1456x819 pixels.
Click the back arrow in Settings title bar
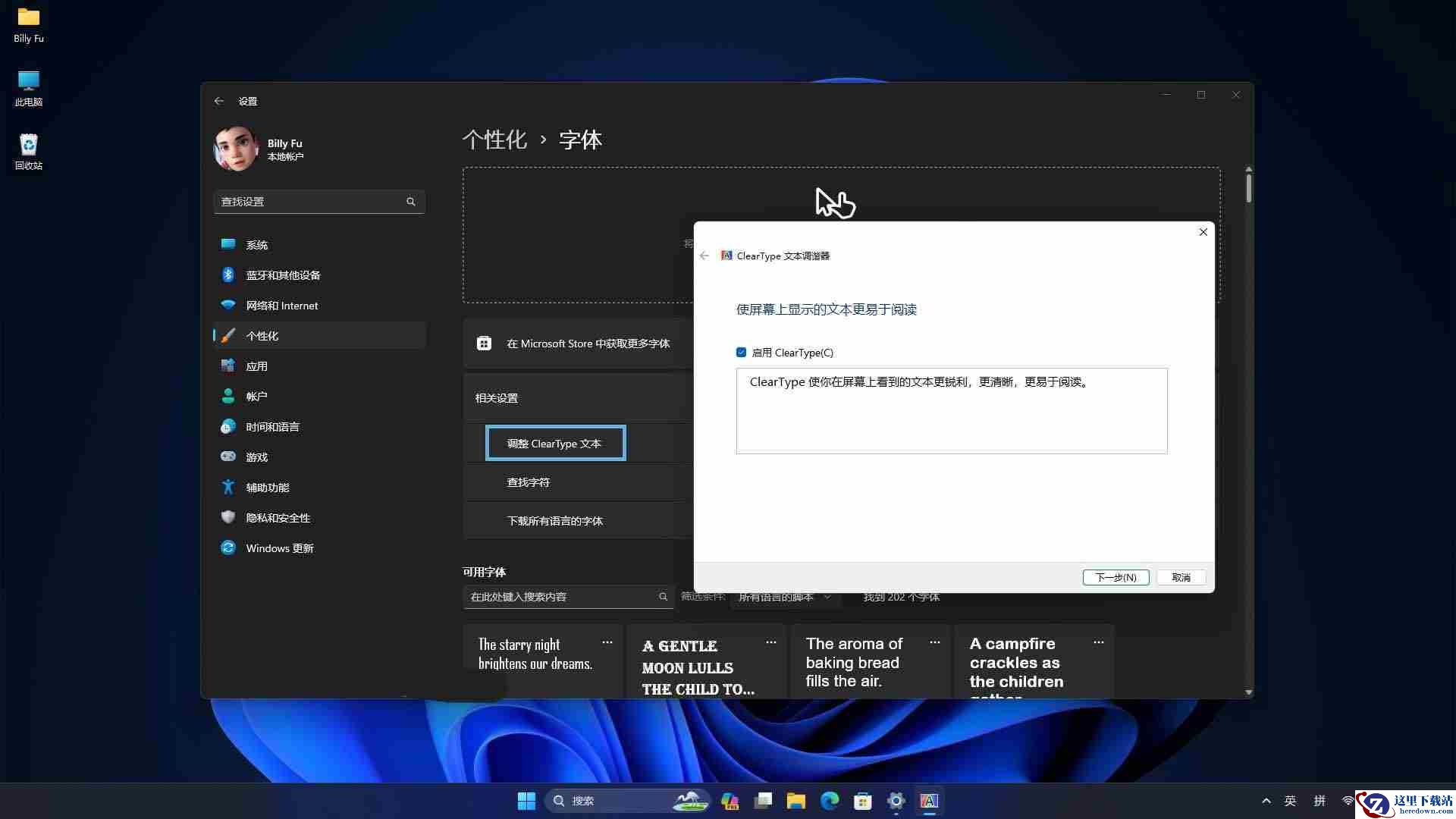pos(219,101)
